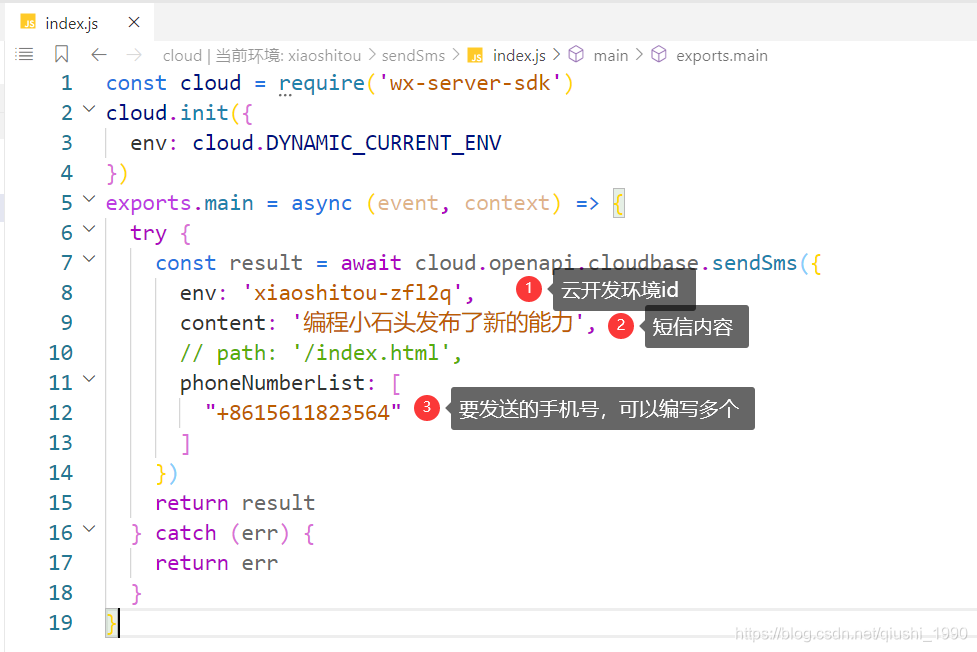Click the 'wx-server-sdk' string
The image size is (977, 652).
[470, 83]
